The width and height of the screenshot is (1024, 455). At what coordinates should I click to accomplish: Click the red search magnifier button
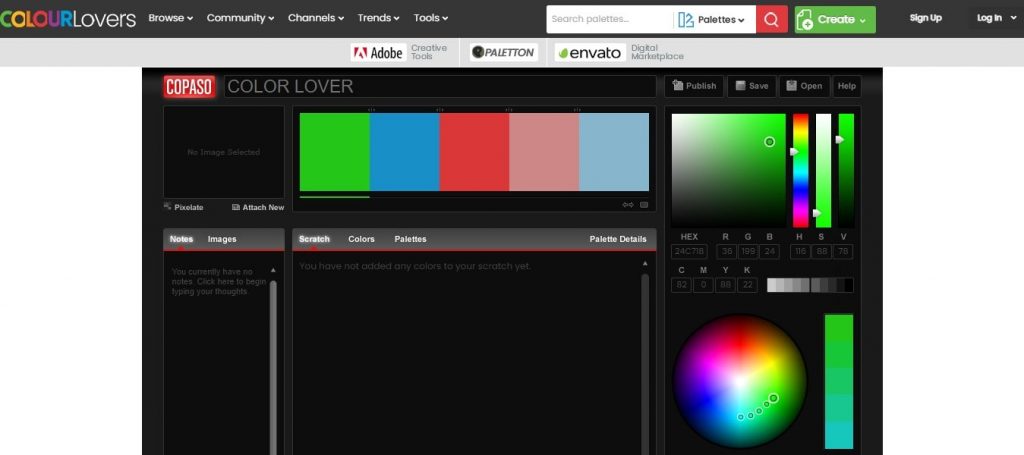(x=772, y=20)
